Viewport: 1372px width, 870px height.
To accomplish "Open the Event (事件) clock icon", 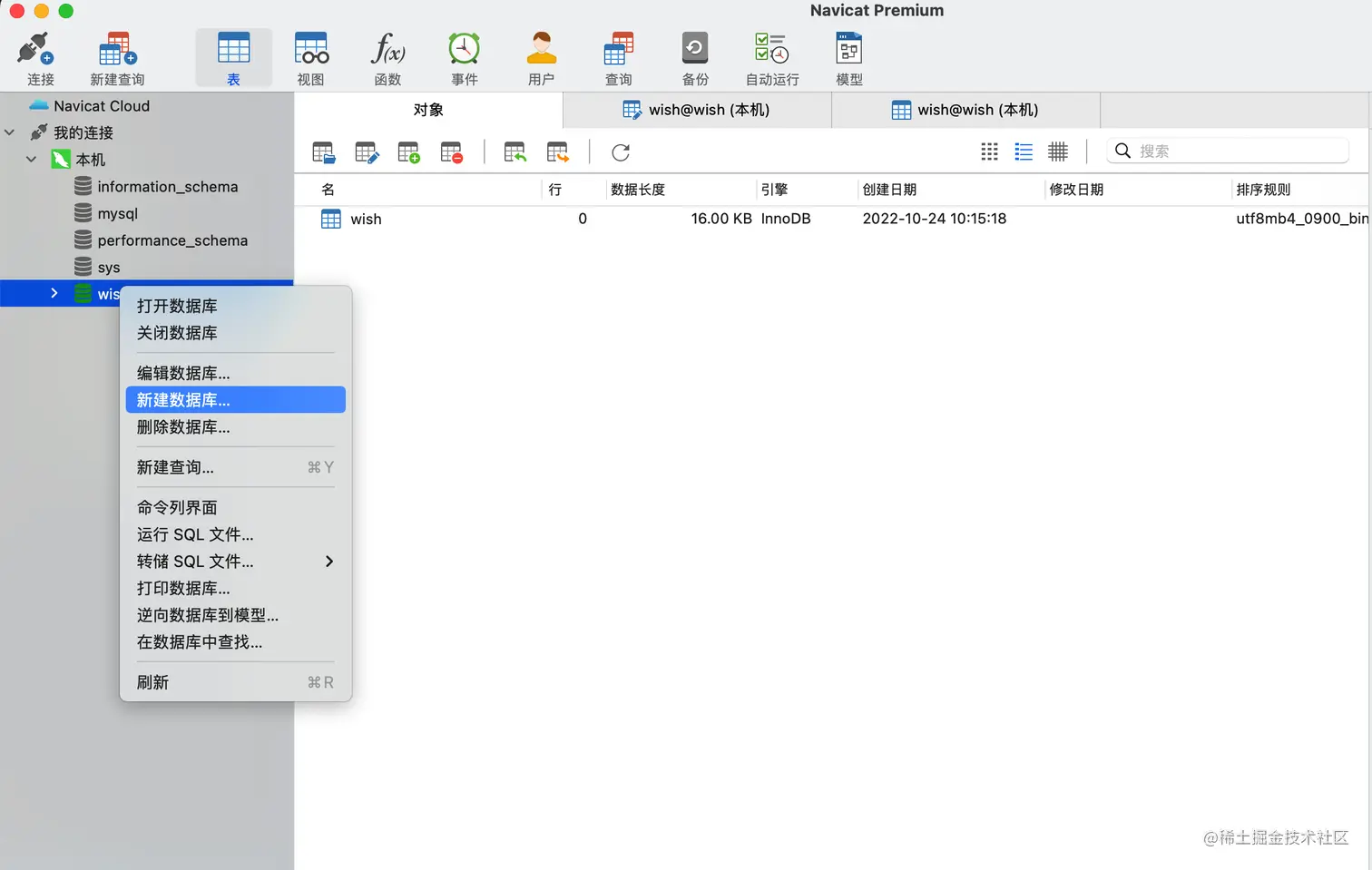I will tap(465, 58).
